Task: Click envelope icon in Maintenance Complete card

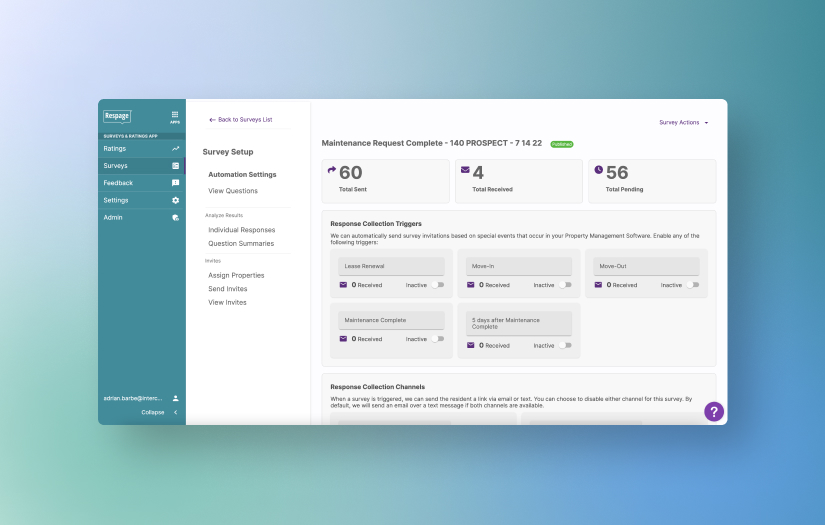Action: pyautogui.click(x=343, y=339)
